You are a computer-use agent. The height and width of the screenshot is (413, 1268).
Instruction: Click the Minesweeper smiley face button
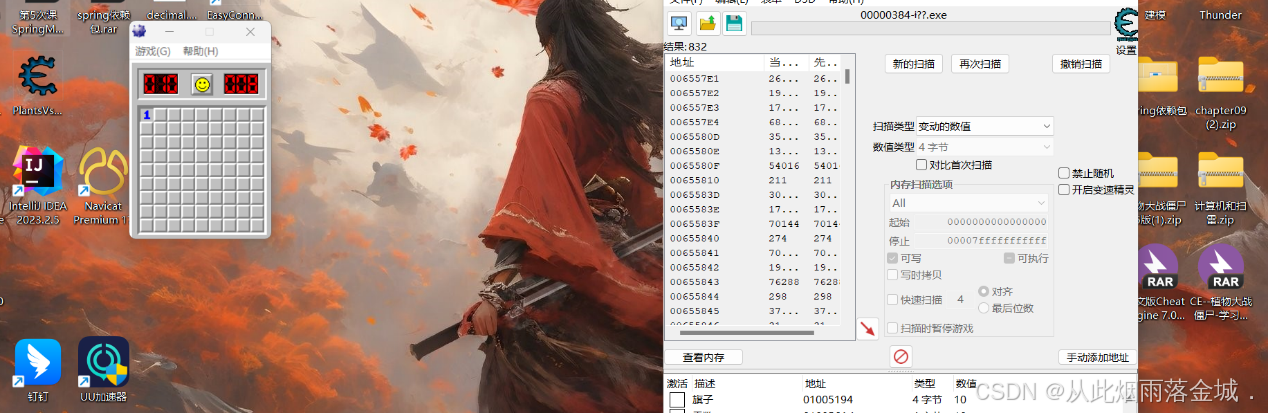[x=202, y=84]
